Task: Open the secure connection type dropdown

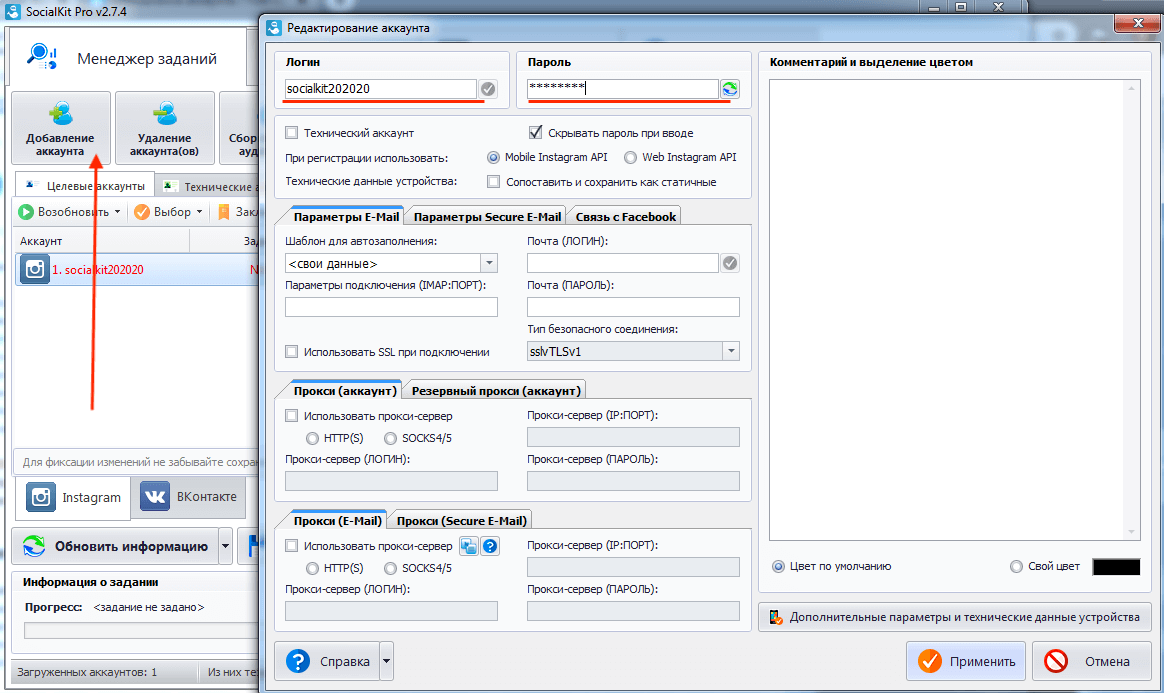Action: tap(731, 351)
